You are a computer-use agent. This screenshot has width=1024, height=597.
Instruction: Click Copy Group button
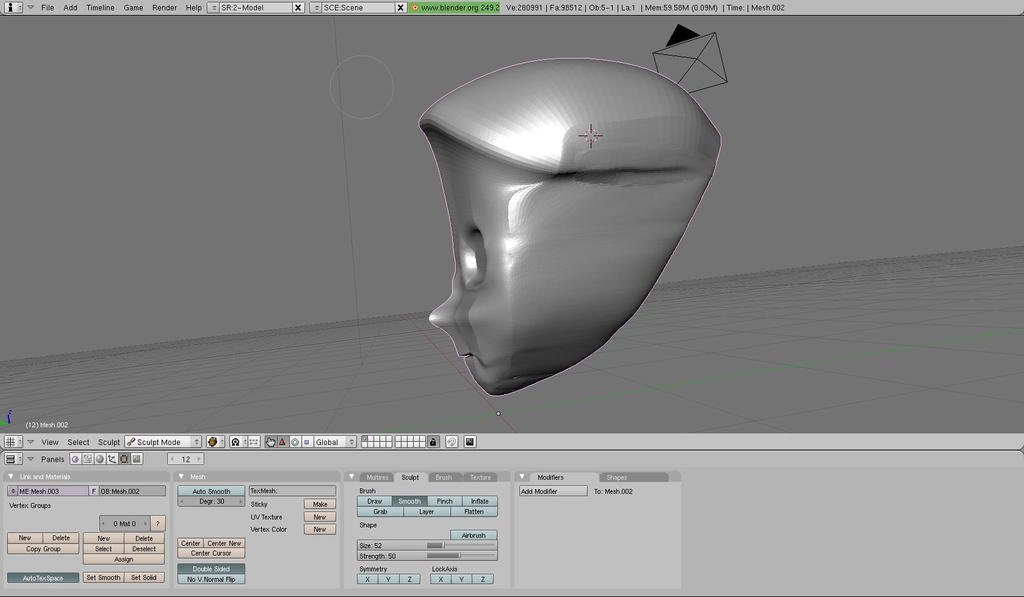(43, 549)
